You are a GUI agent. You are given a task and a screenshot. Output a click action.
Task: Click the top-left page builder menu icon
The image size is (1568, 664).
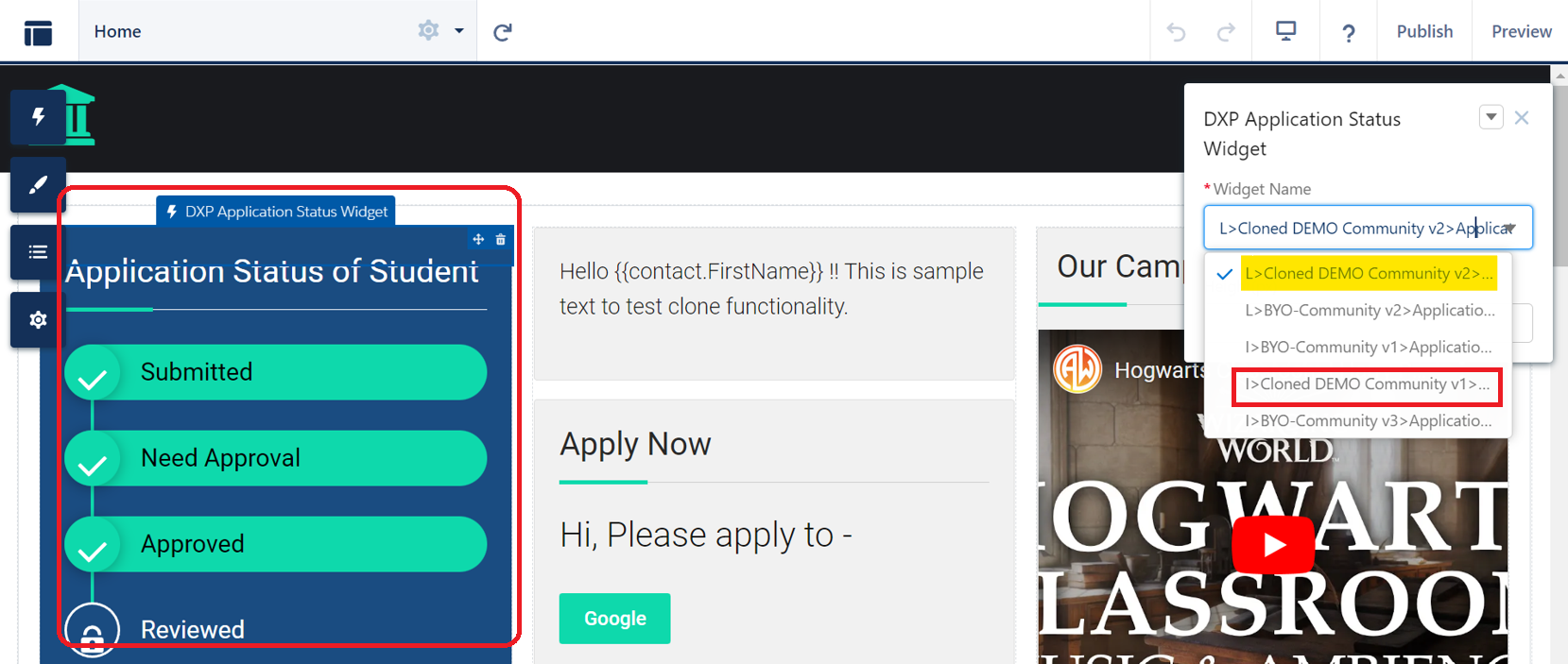pyautogui.click(x=38, y=32)
